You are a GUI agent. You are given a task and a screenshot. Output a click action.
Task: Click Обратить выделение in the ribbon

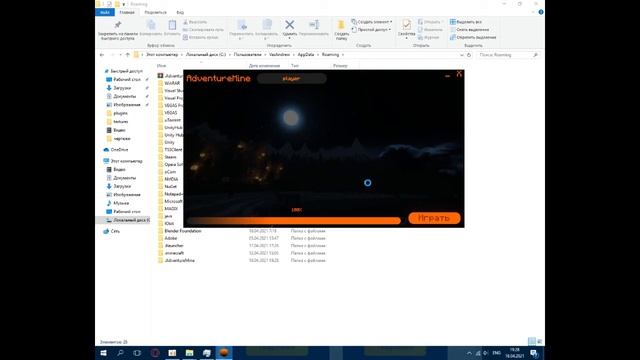point(473,38)
